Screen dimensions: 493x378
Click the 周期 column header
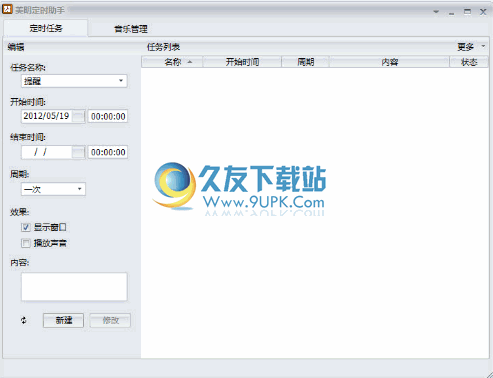tap(305, 62)
